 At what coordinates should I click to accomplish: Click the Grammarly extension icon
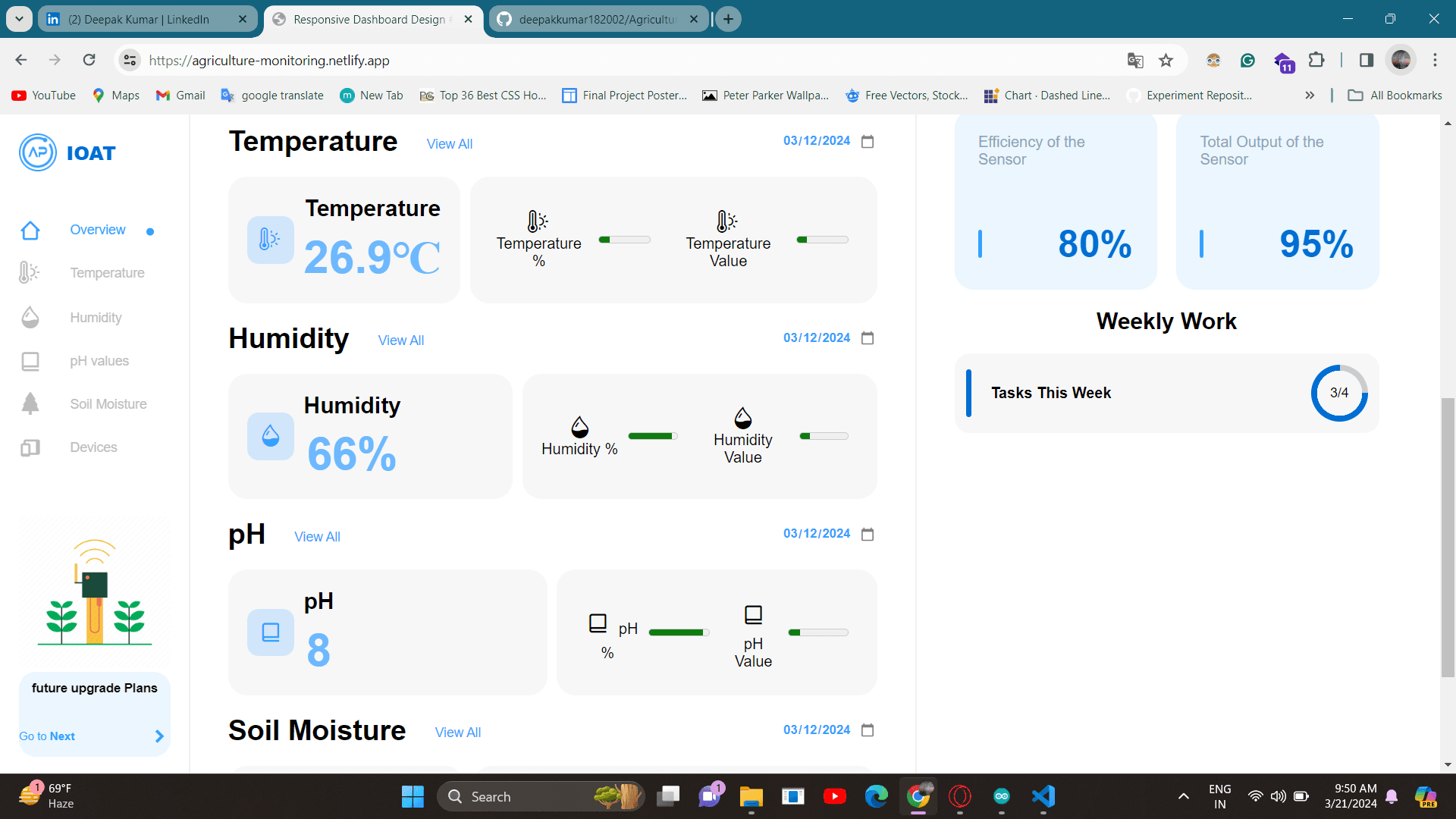(x=1247, y=60)
